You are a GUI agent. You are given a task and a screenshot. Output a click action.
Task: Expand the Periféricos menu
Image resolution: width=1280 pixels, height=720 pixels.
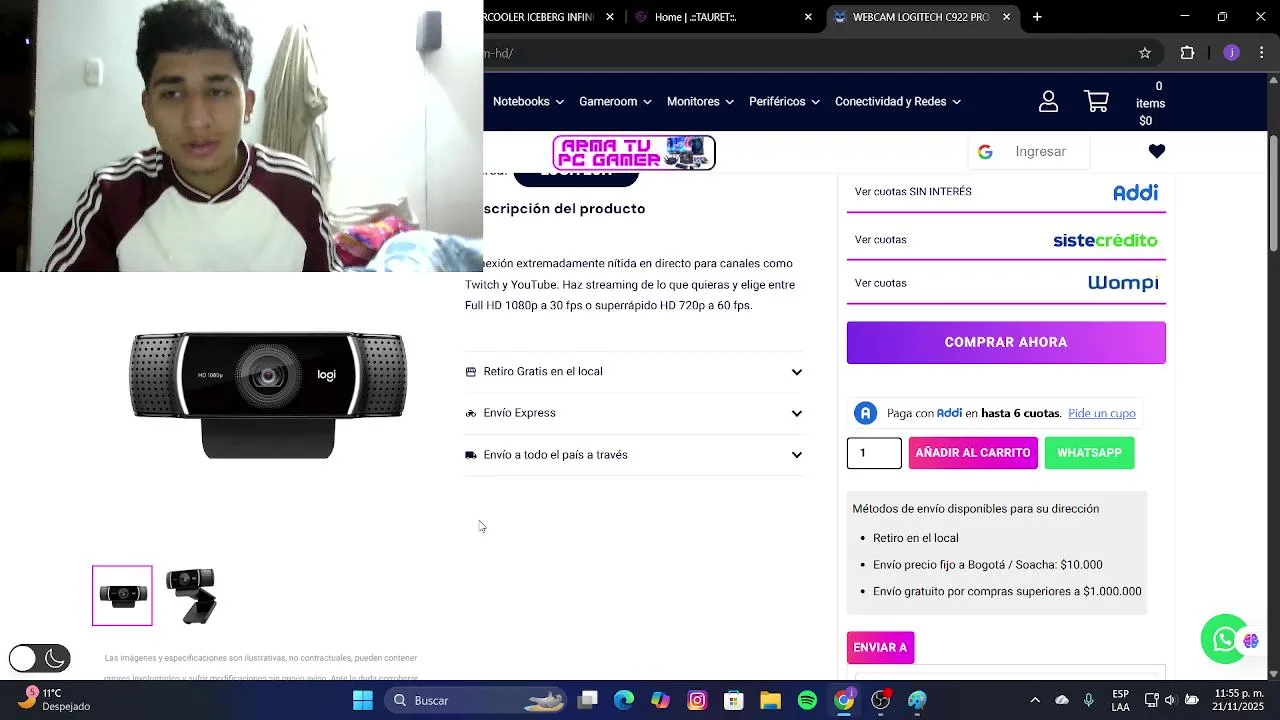(784, 101)
